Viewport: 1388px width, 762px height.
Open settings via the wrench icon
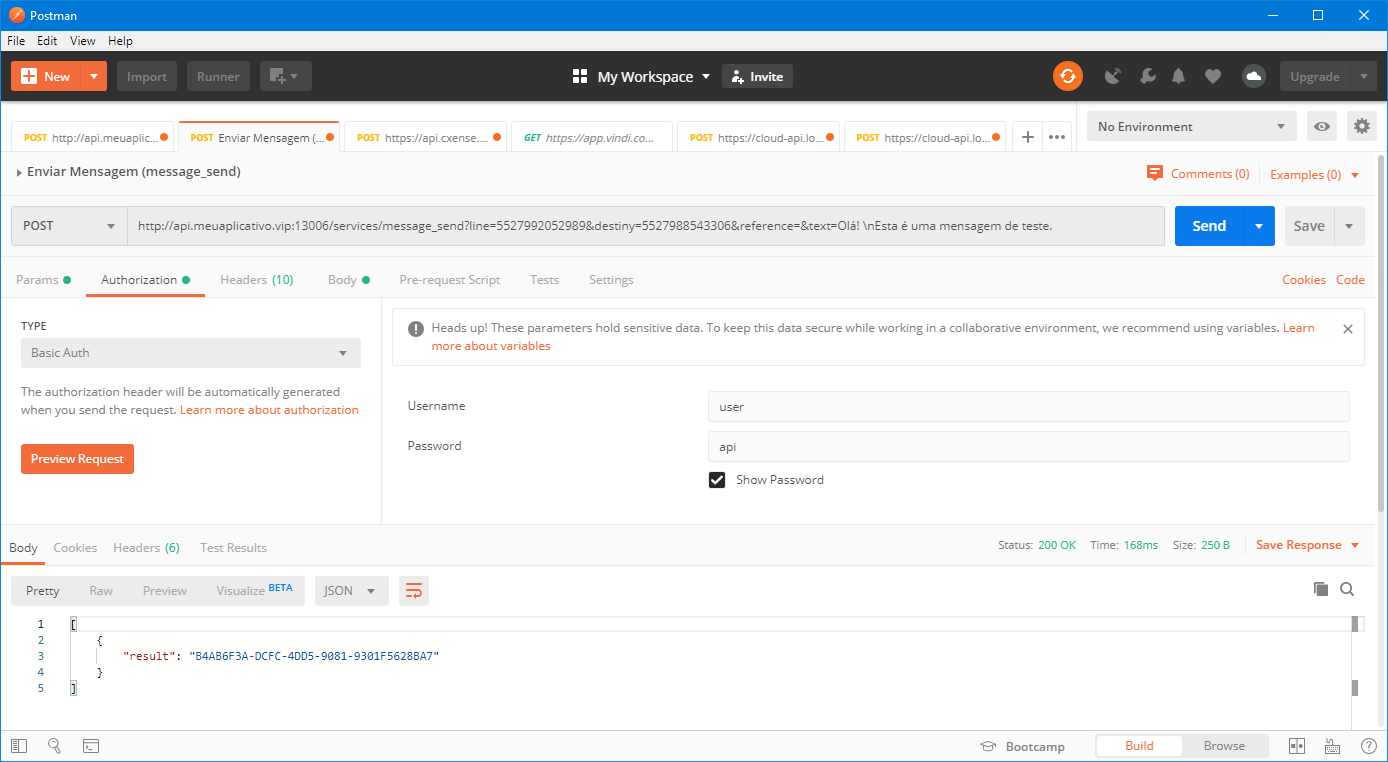1147,76
